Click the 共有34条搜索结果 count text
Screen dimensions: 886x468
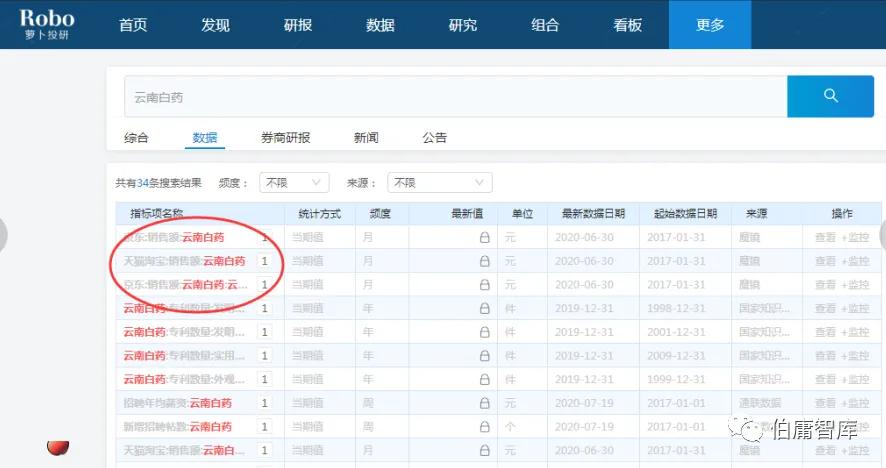click(158, 183)
